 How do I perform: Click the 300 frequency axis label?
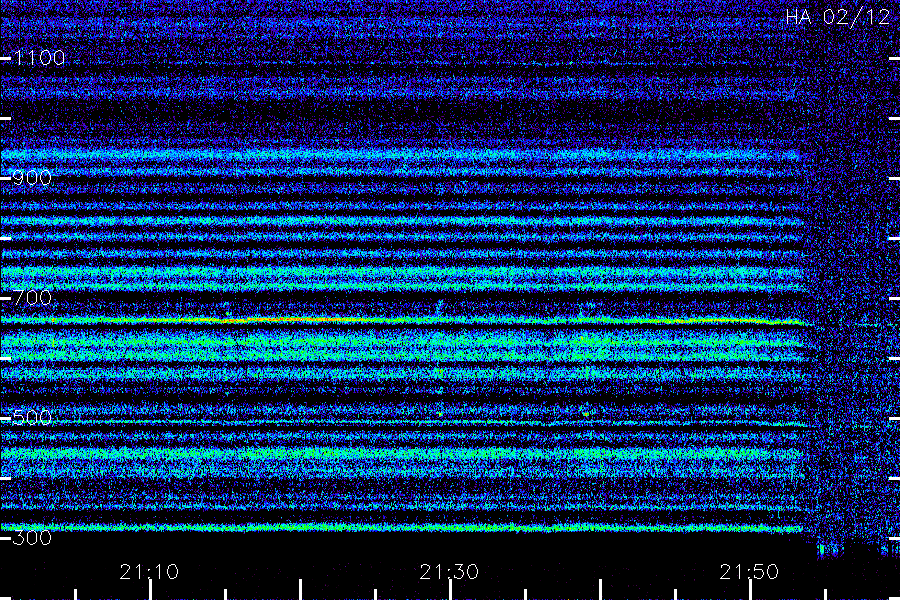tap(32, 538)
